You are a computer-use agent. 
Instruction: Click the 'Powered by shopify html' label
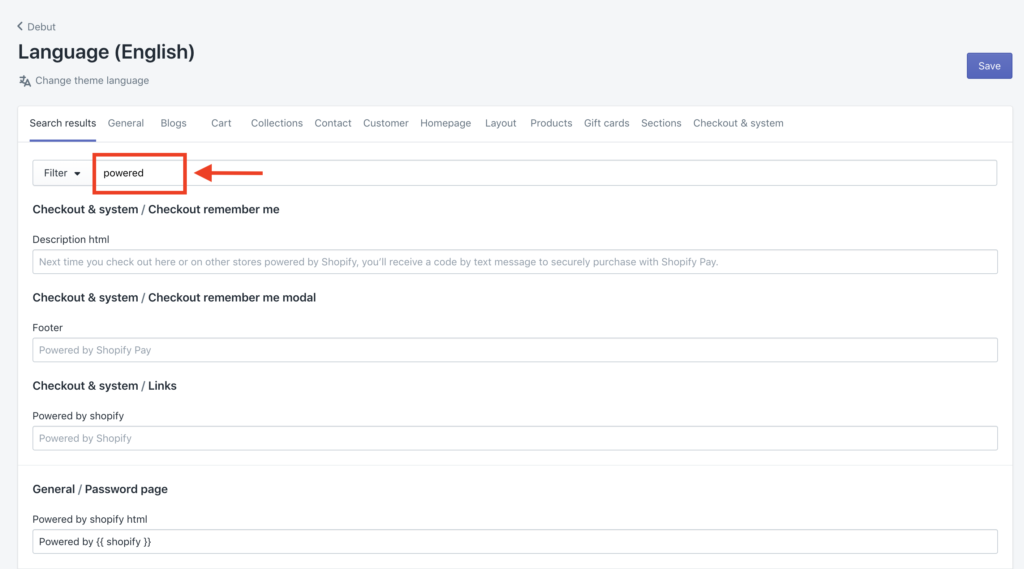click(89, 519)
